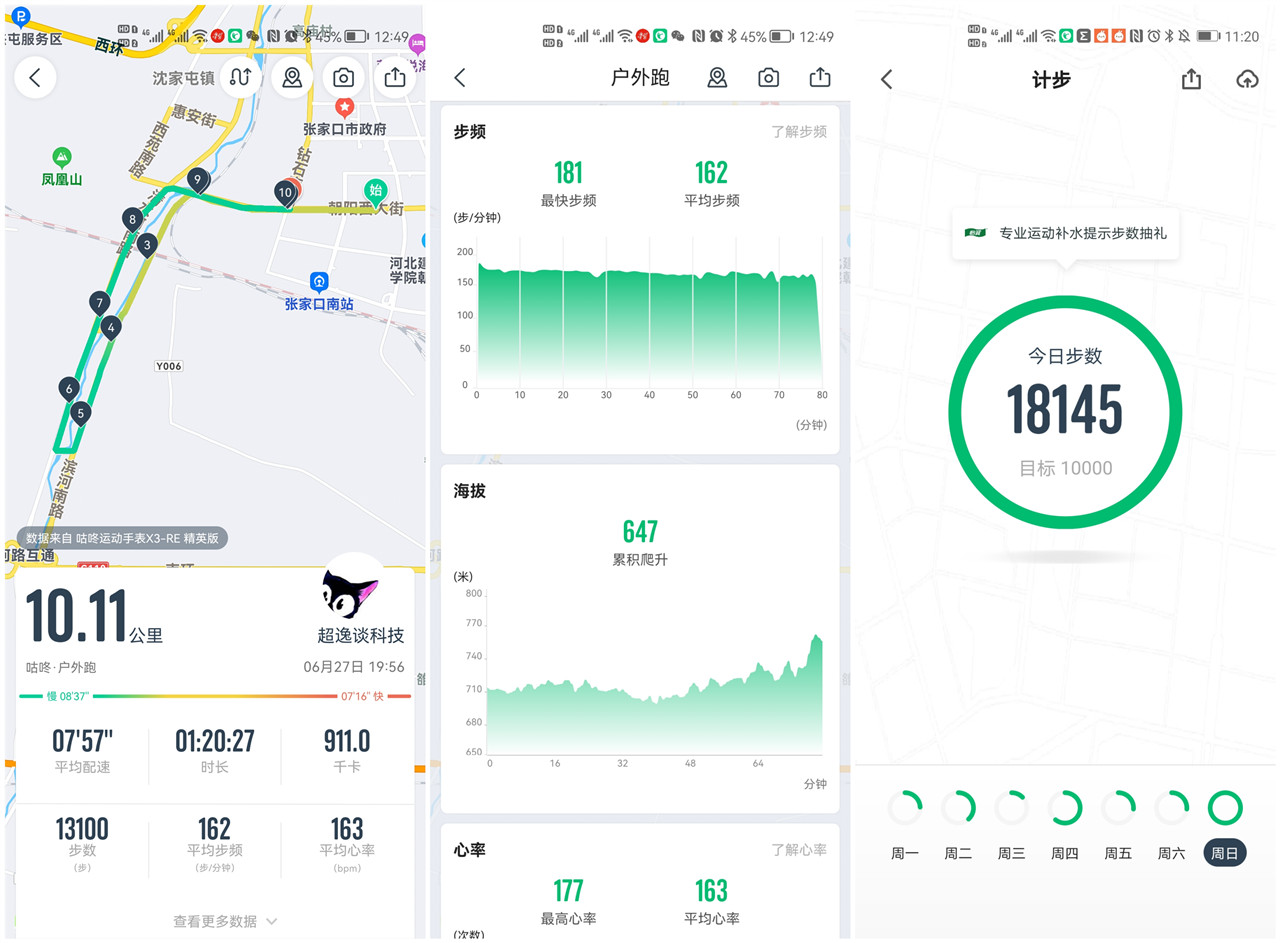
Task: Tap the 911.0 千卡 value
Action: click(x=347, y=741)
